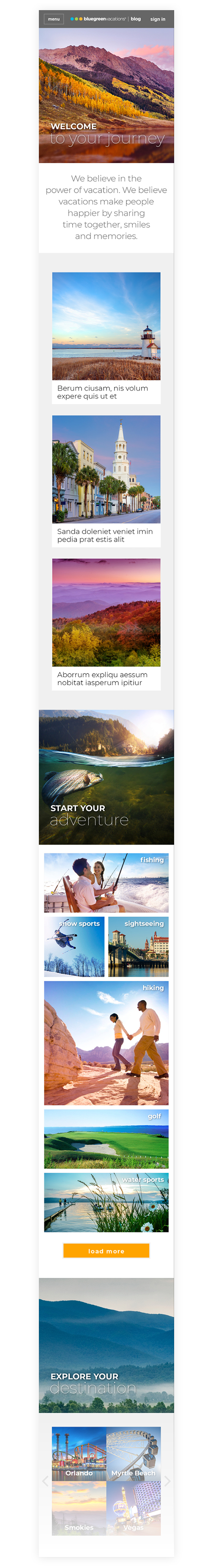
Task: Pick the Myrtle Beach destination tile
Action: pos(134,1454)
